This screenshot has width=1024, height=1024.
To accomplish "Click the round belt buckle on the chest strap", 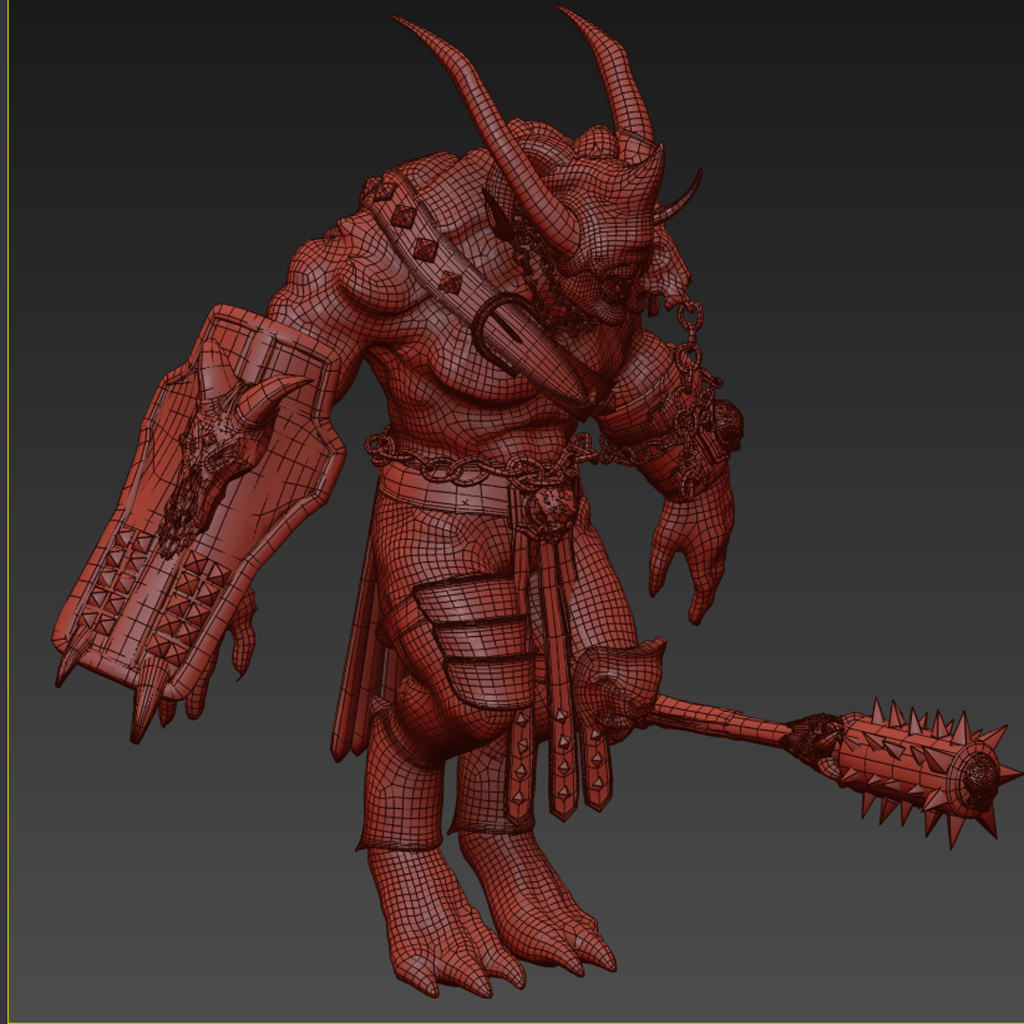I will tap(509, 332).
